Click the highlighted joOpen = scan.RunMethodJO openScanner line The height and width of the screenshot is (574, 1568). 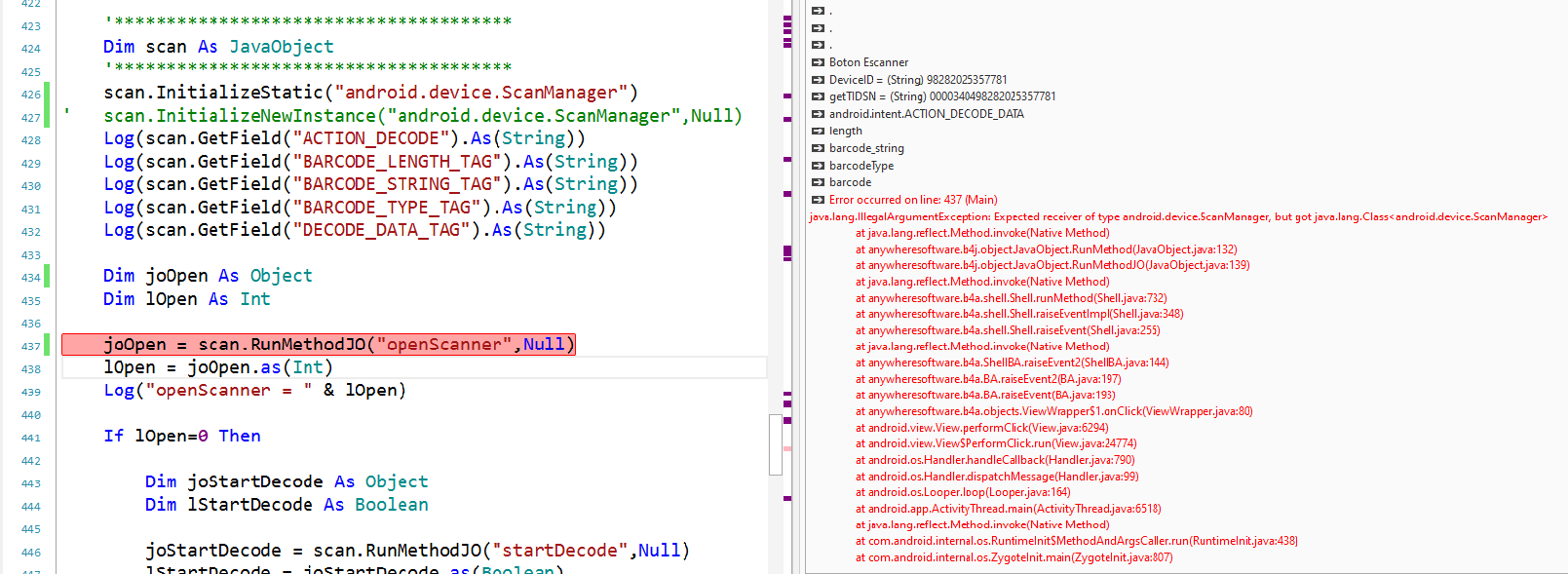tap(319, 345)
